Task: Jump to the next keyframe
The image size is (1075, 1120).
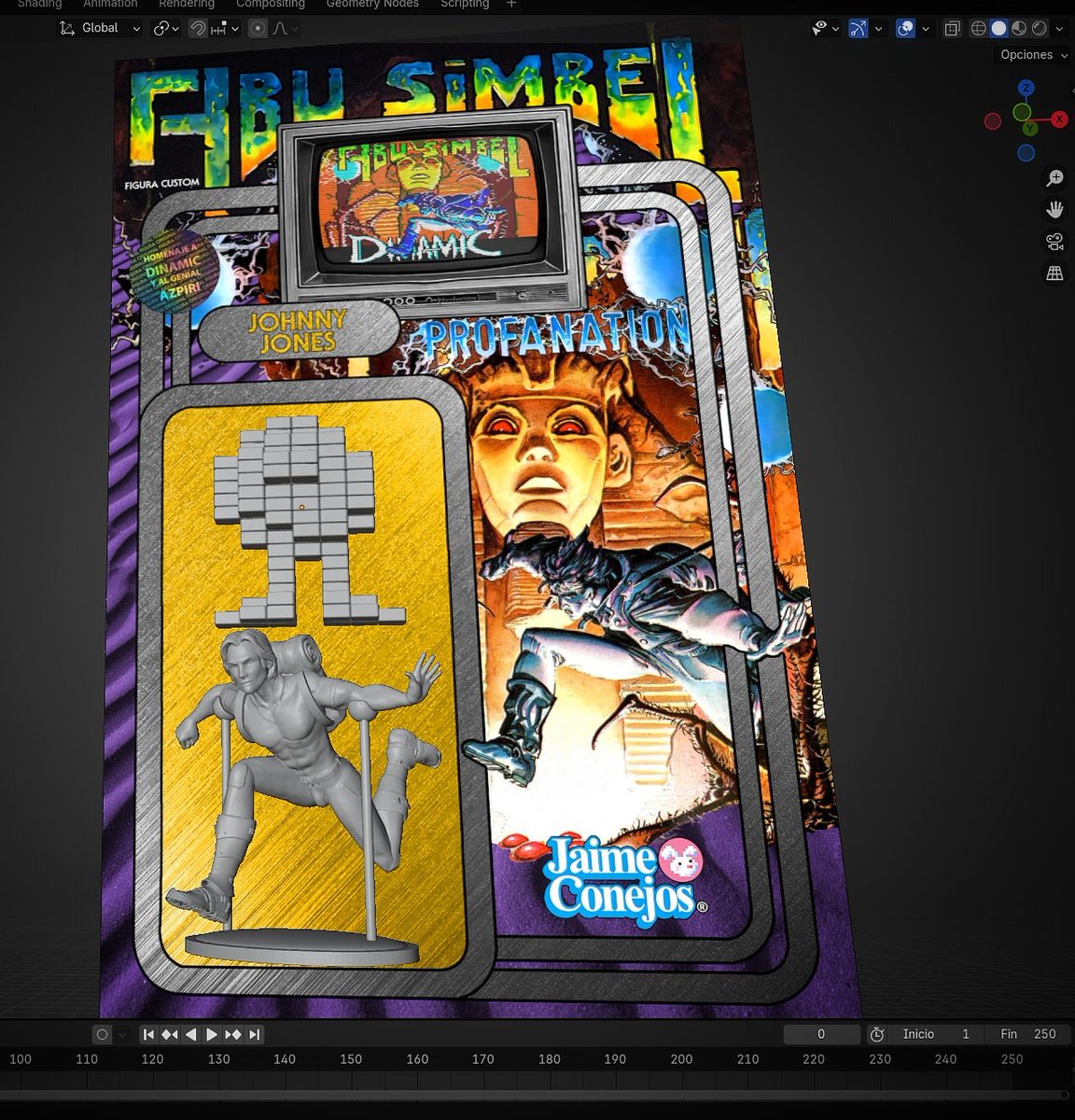Action: (233, 1034)
